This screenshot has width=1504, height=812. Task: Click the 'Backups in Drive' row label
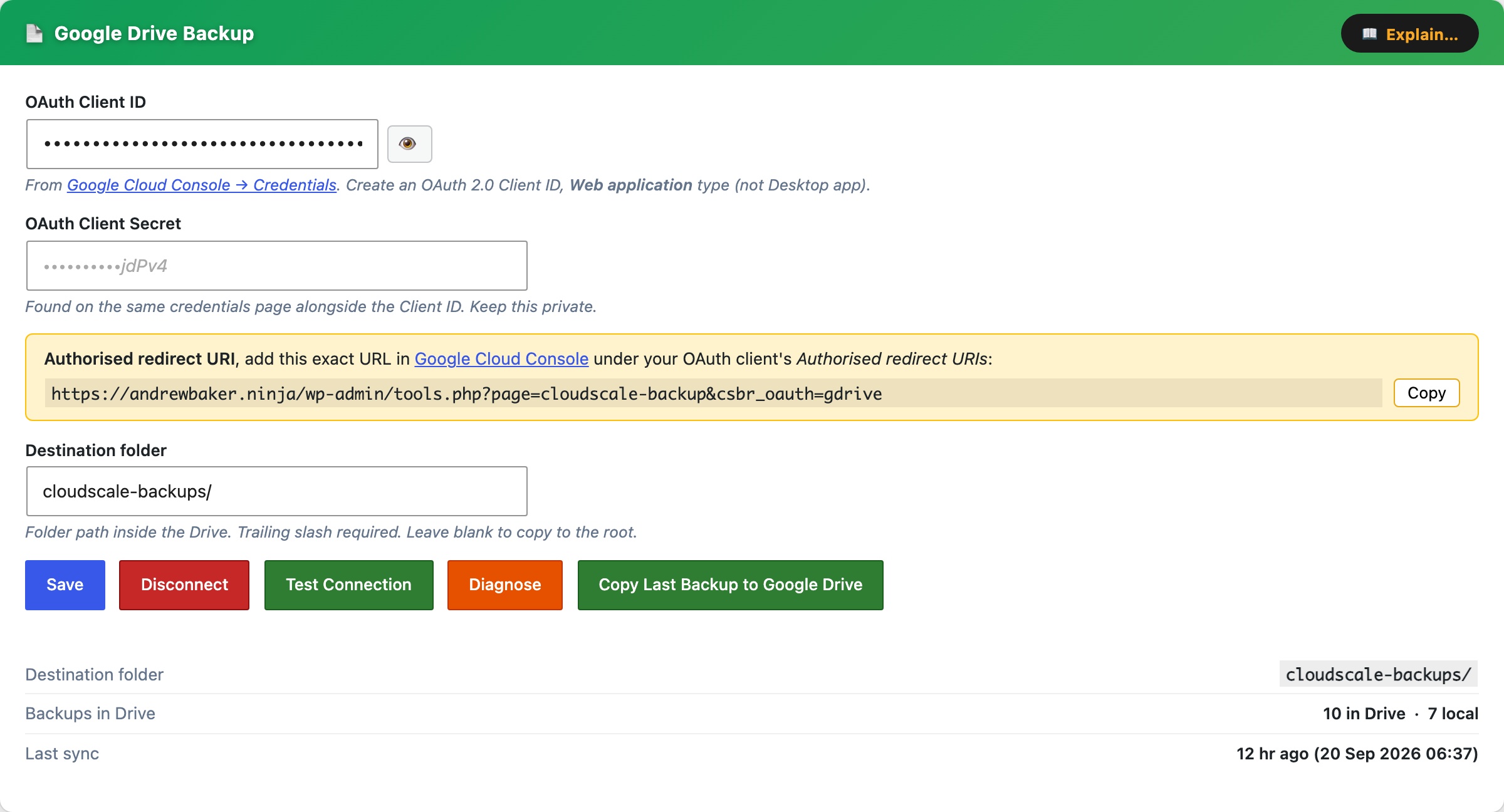90,714
